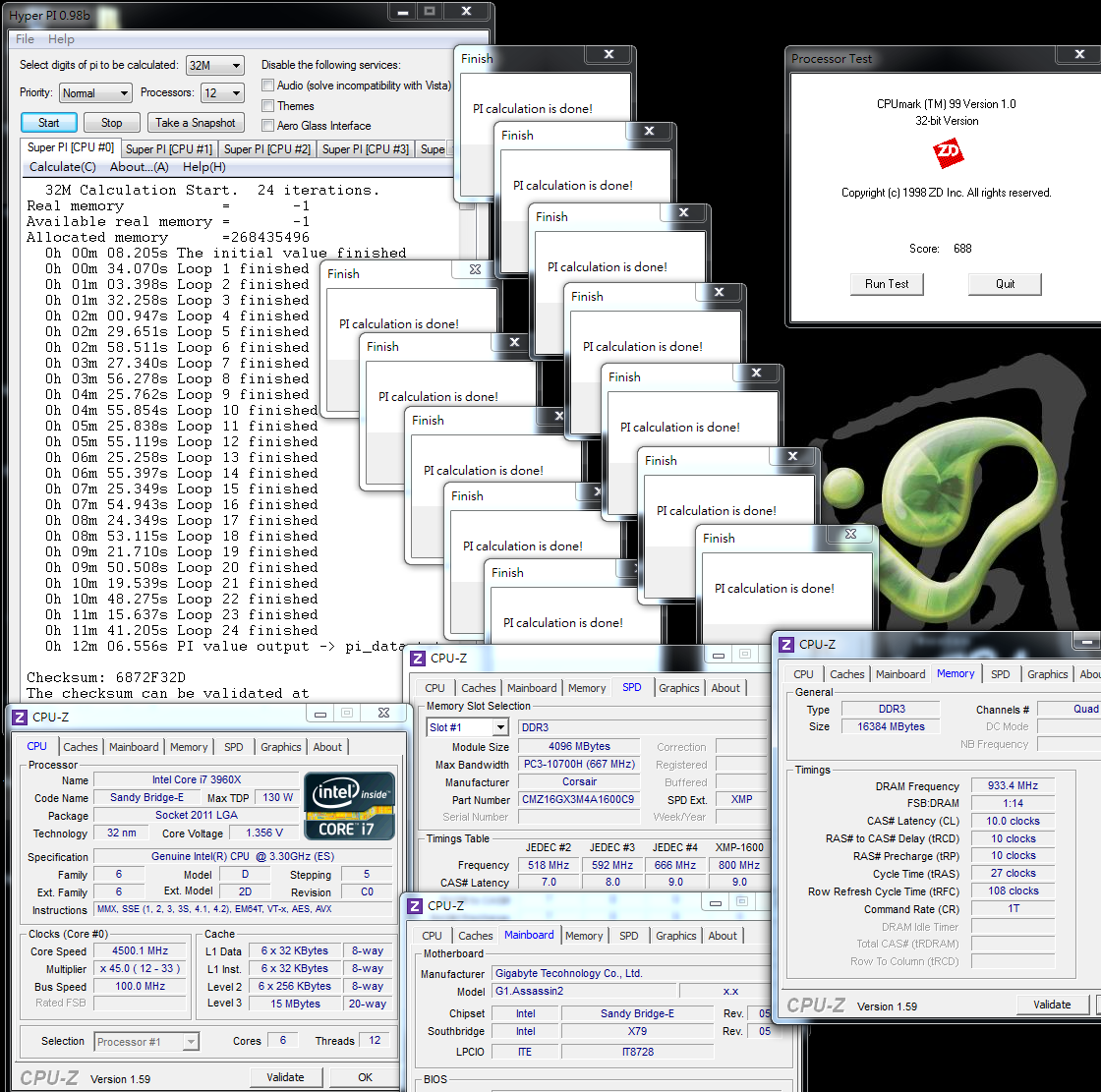
Task: Open the Mainboard tab in CPU-Z CPU window
Action: (x=134, y=747)
